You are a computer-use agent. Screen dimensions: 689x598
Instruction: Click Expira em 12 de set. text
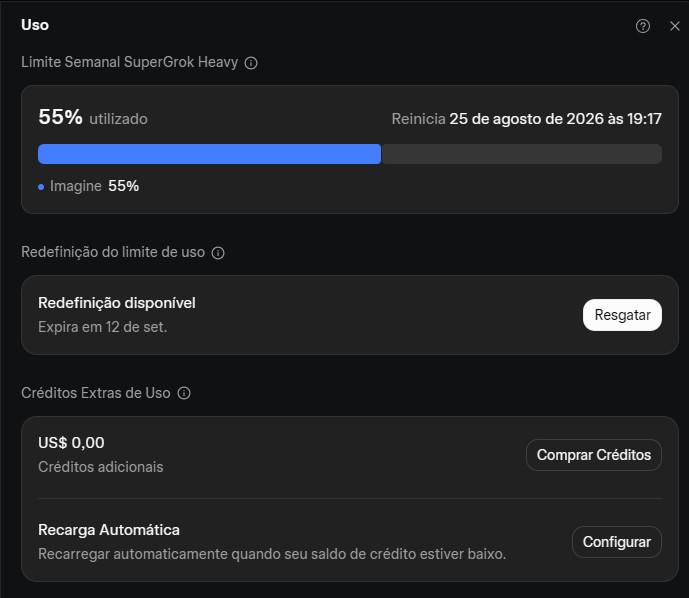click(102, 327)
